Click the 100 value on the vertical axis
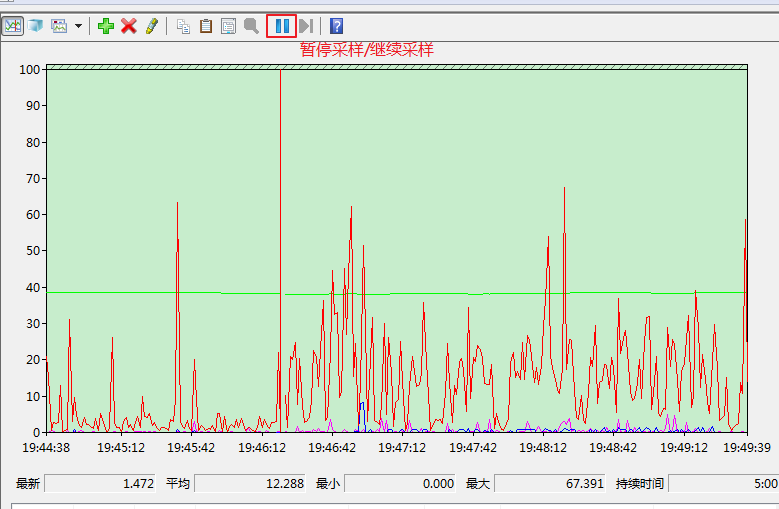 click(x=29, y=70)
